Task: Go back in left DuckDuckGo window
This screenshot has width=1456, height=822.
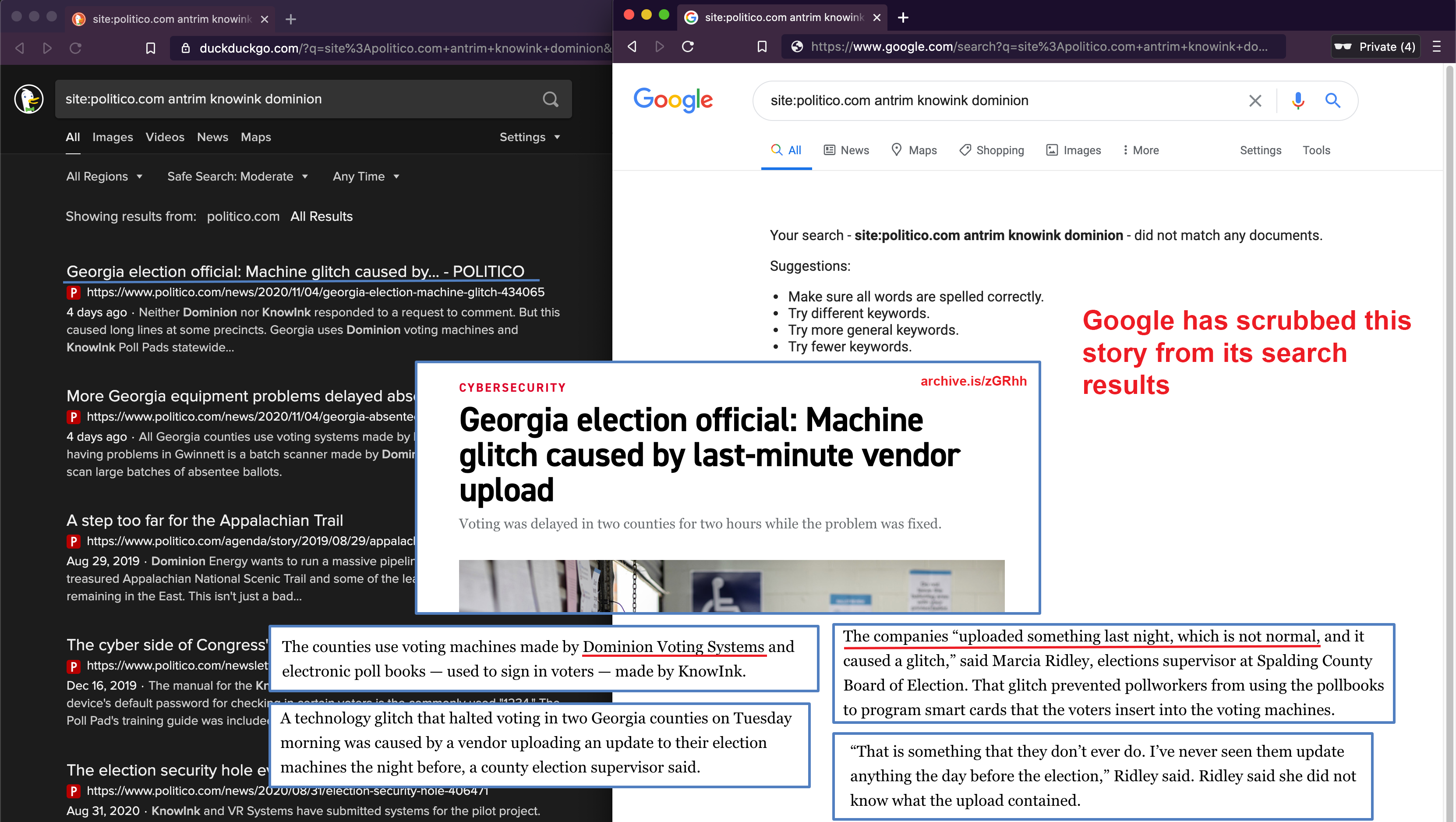Action: (20, 48)
